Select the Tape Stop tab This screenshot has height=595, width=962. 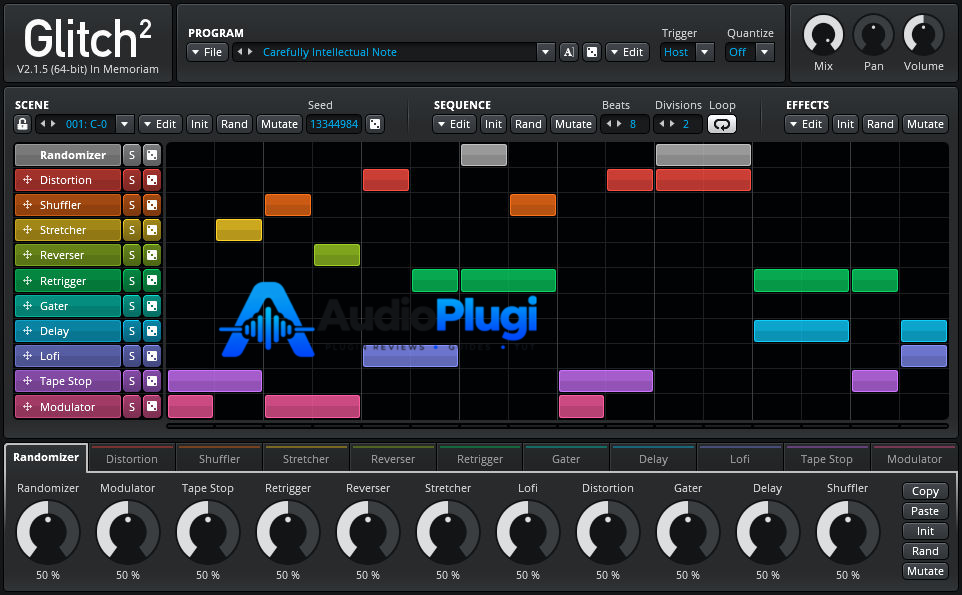[826, 459]
